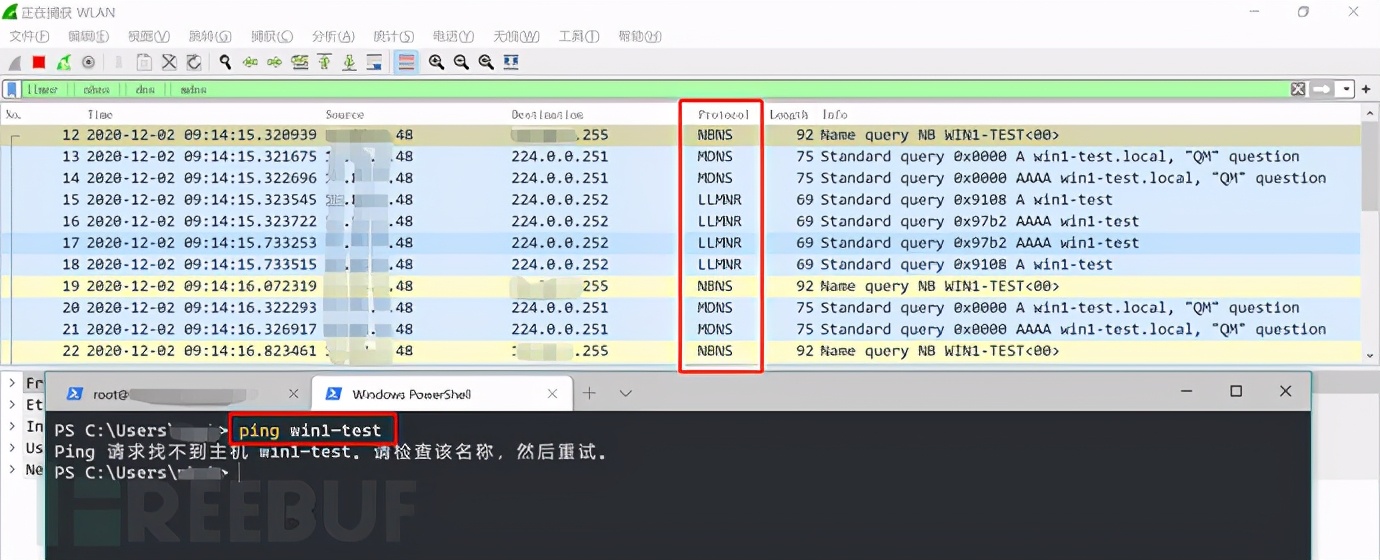Screen dimensions: 1380x560
Task: Save the capture file from the toolbar
Action: coord(144,62)
